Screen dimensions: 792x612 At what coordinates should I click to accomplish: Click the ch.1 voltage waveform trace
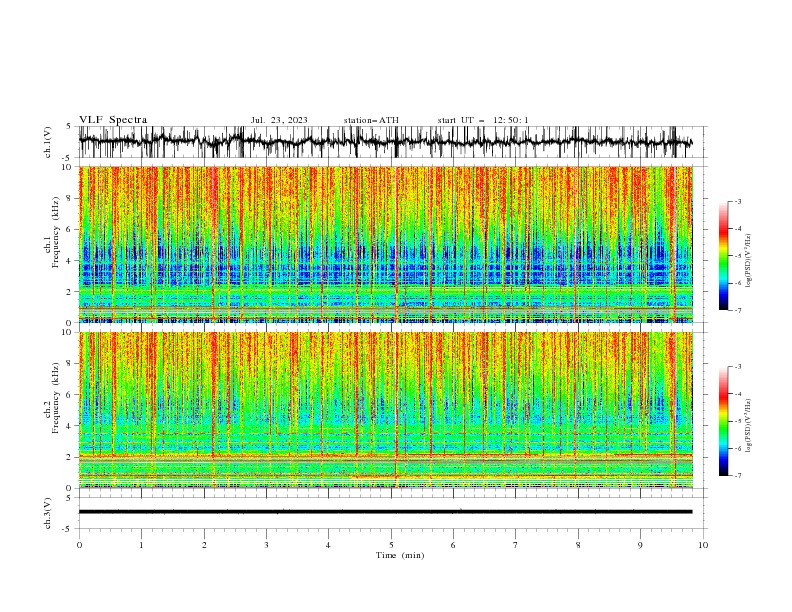(385, 142)
